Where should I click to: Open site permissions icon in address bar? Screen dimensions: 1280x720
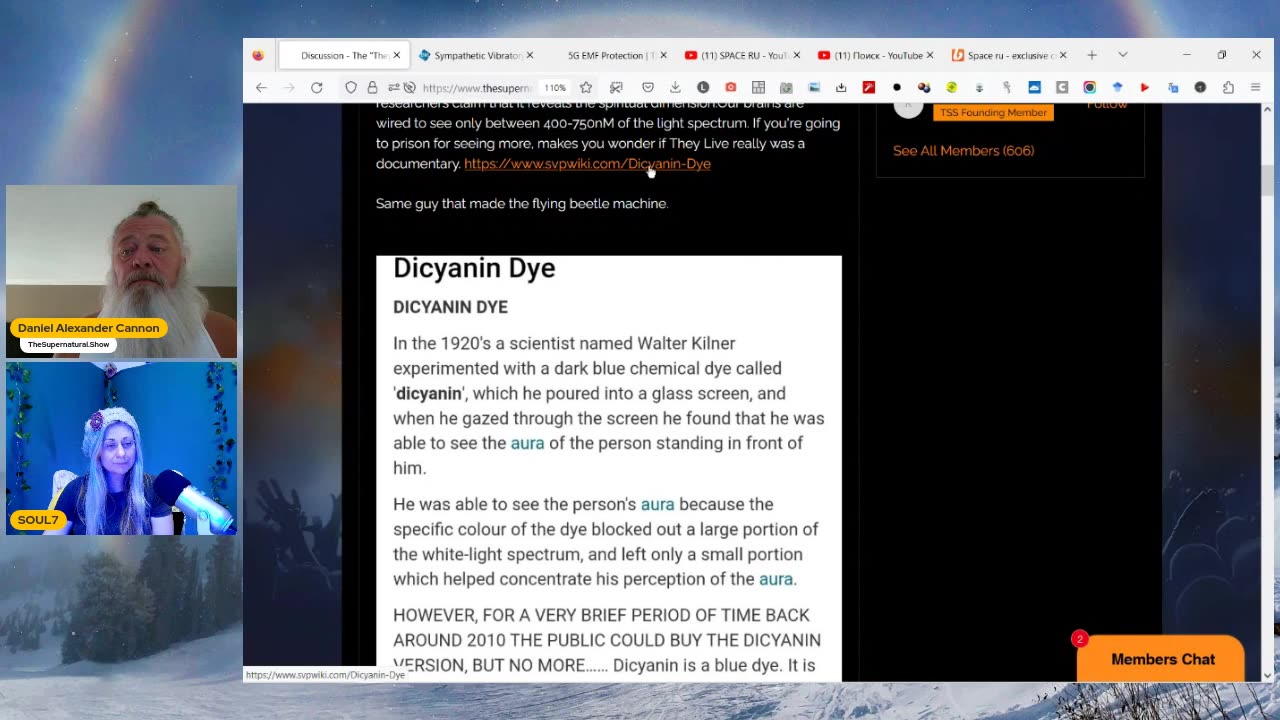(393, 88)
